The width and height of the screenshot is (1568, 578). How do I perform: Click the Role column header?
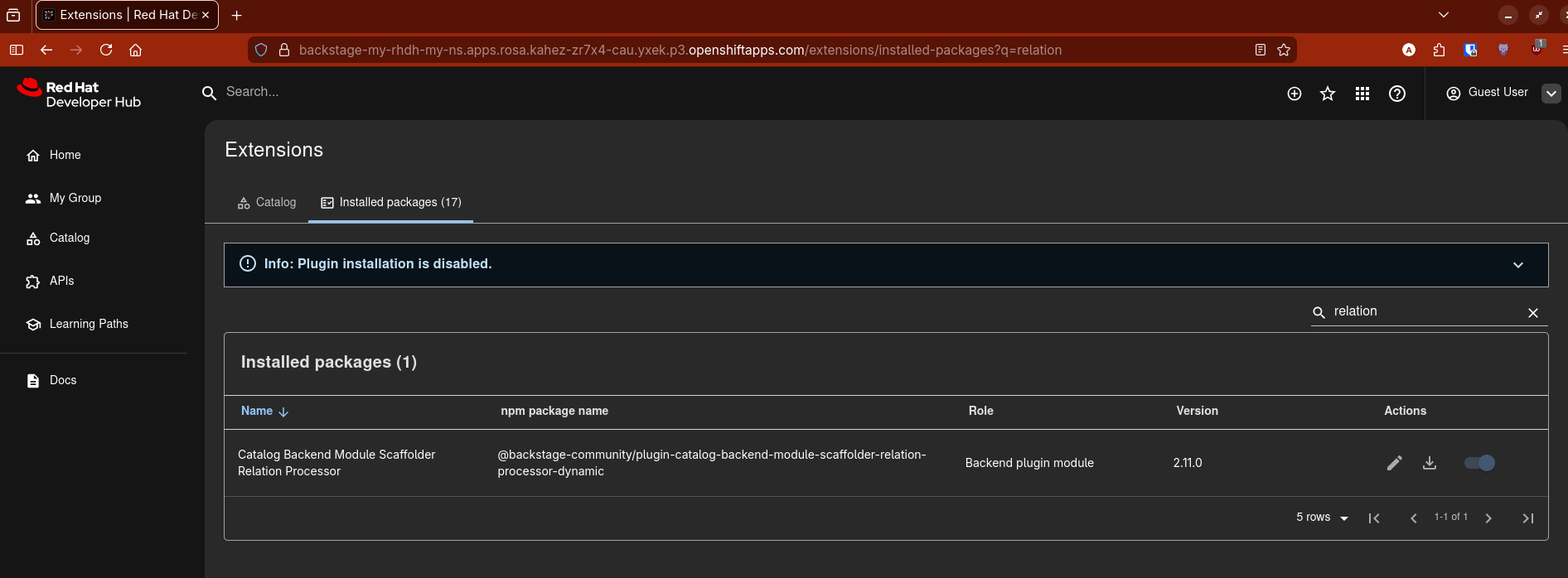point(981,411)
